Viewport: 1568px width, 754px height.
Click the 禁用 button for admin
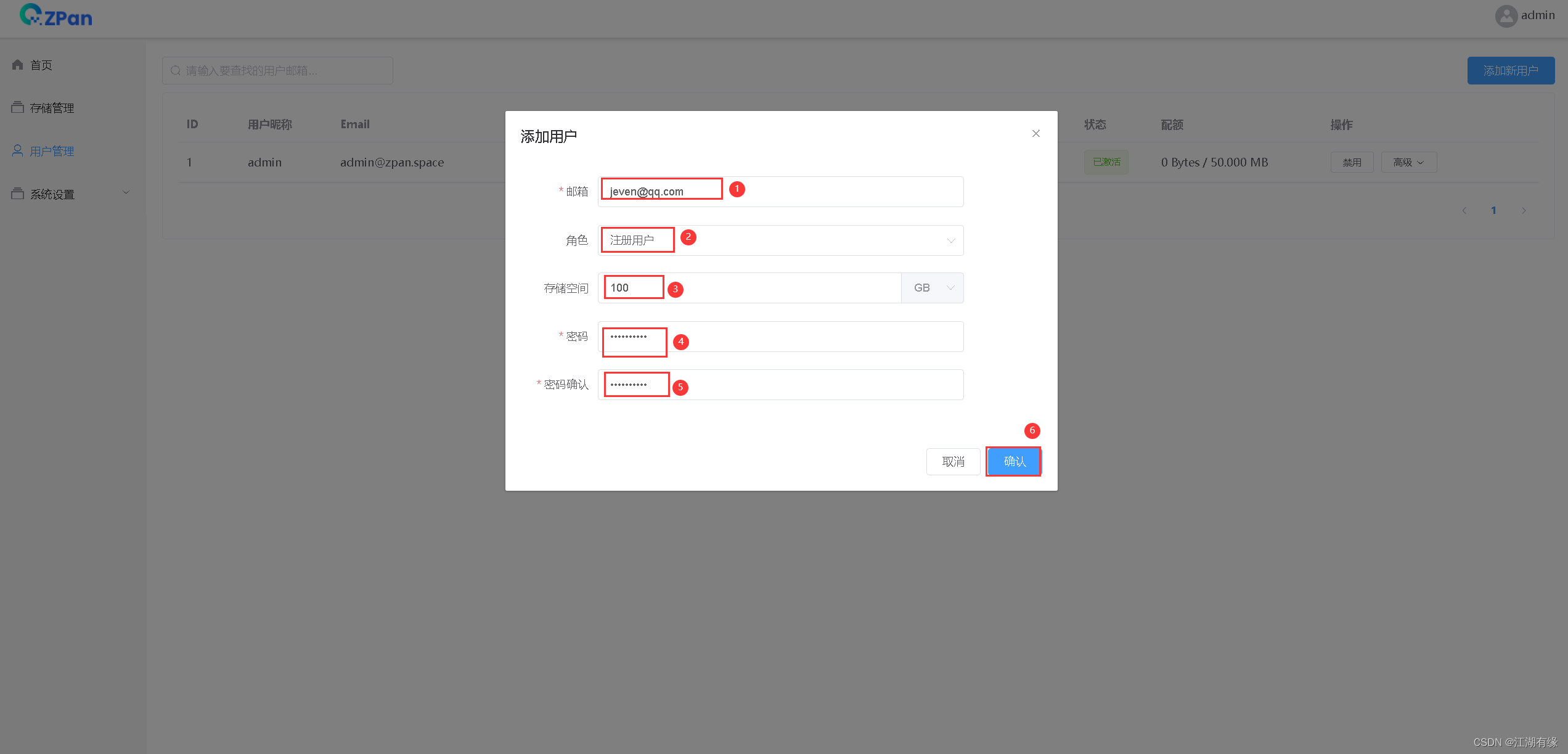[1352, 162]
